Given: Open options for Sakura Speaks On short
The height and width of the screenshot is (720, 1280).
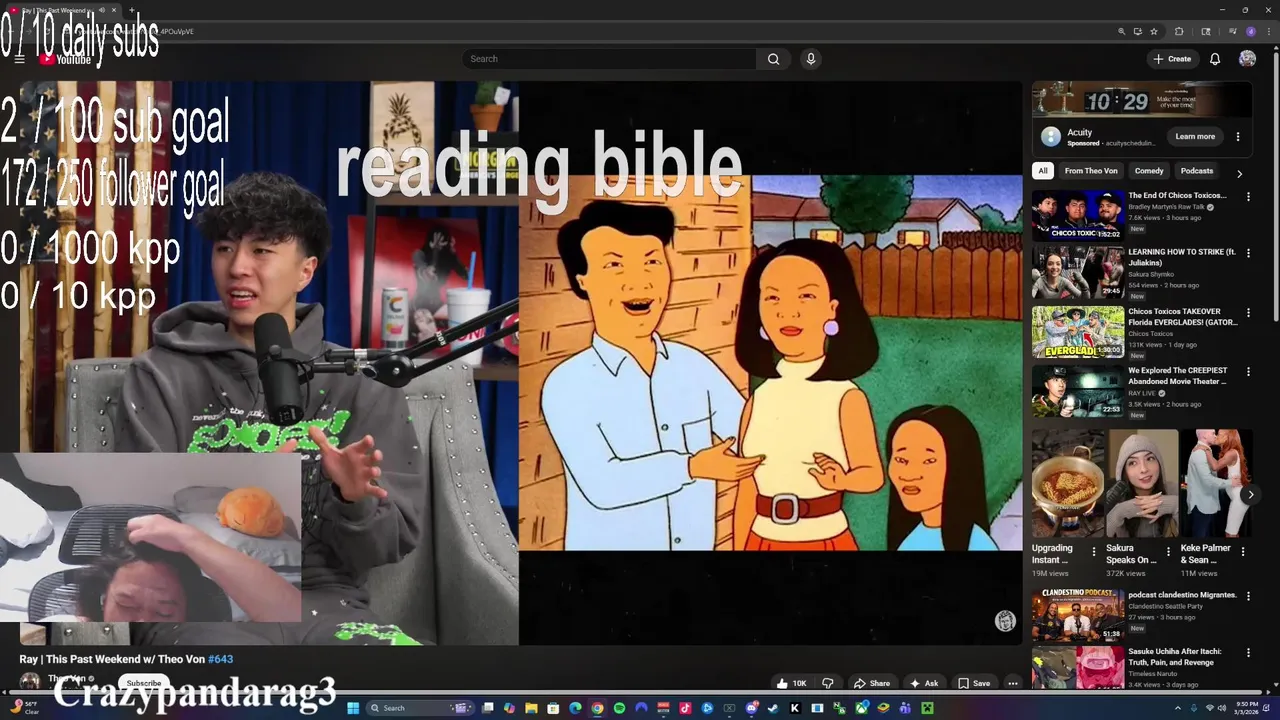Looking at the screenshot, I should point(1168,551).
